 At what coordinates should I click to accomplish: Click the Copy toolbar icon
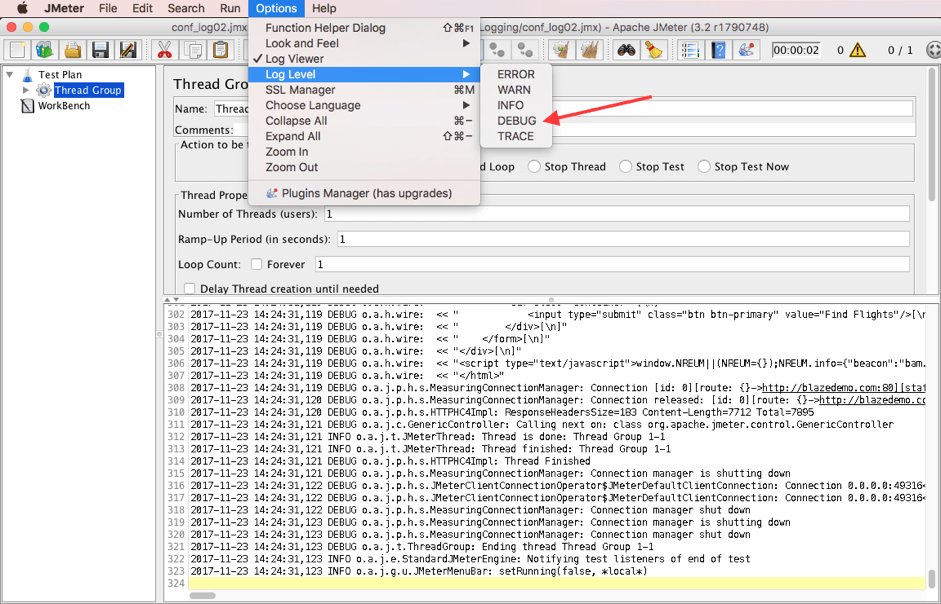click(x=193, y=50)
